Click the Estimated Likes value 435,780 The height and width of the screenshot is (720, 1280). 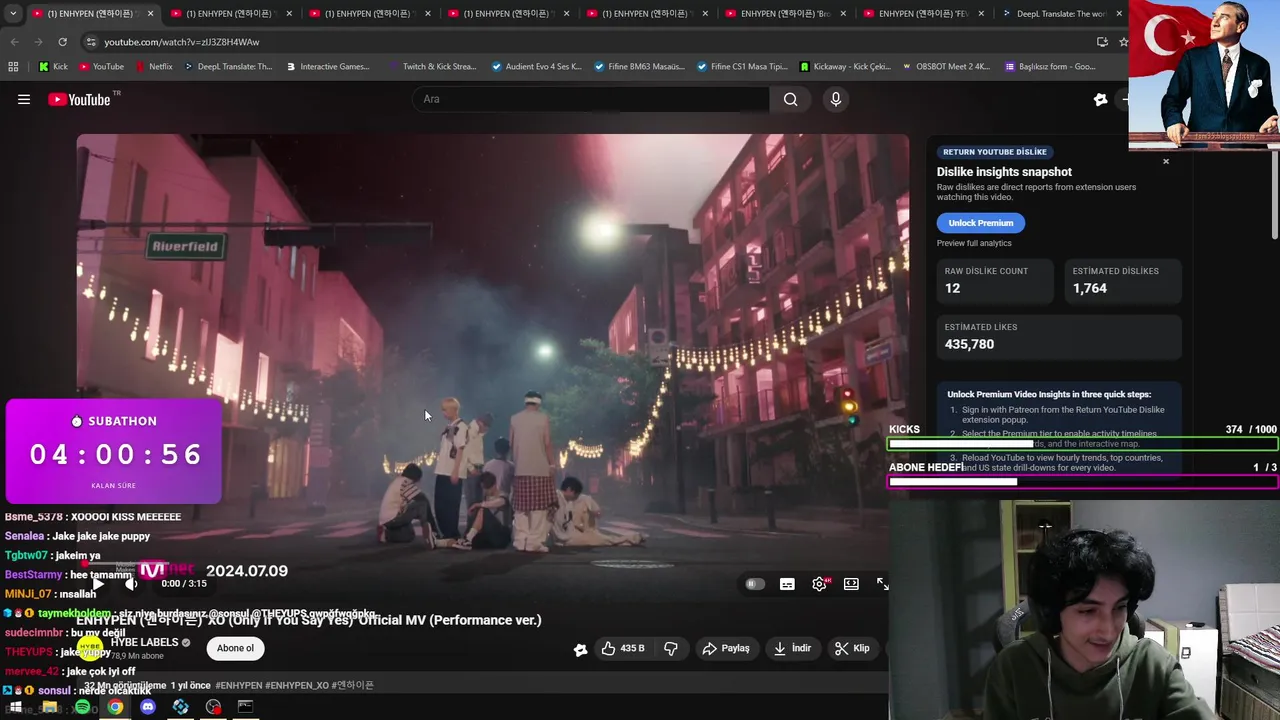[x=969, y=344]
